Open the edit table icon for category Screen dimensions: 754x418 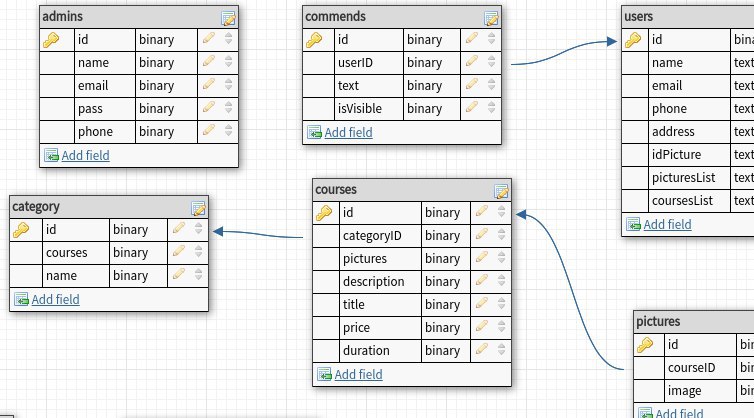click(199, 208)
